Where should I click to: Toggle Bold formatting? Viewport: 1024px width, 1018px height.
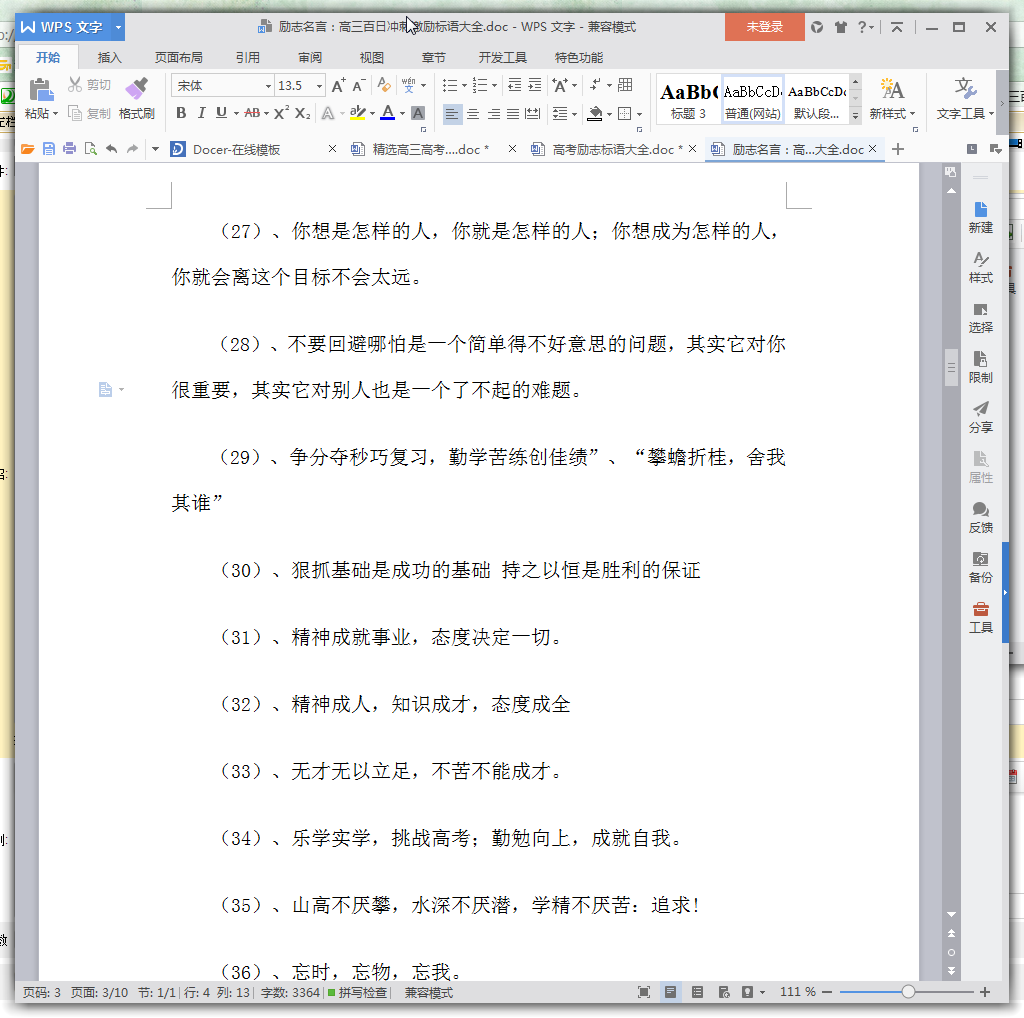point(181,113)
